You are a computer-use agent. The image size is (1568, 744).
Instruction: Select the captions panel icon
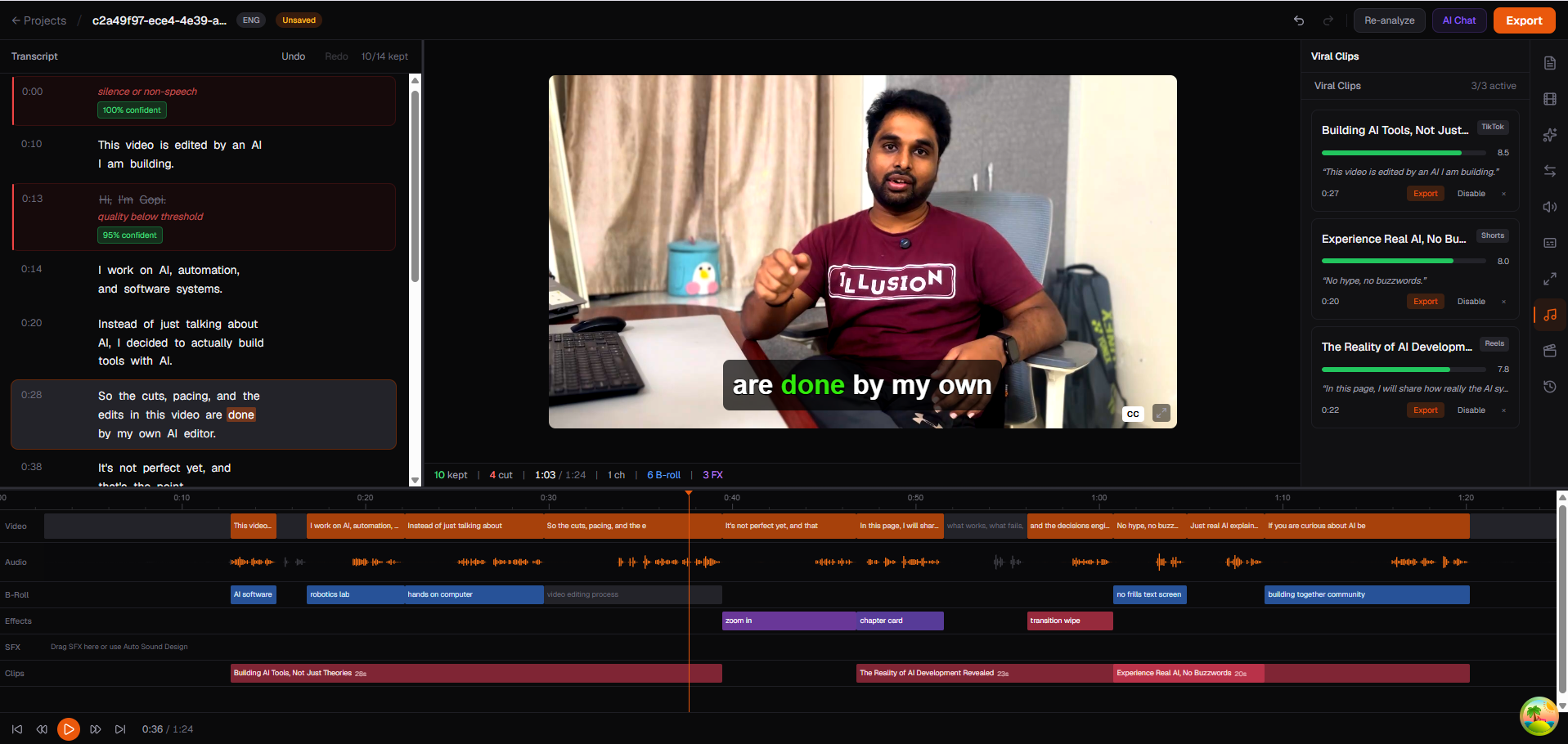(x=1549, y=242)
